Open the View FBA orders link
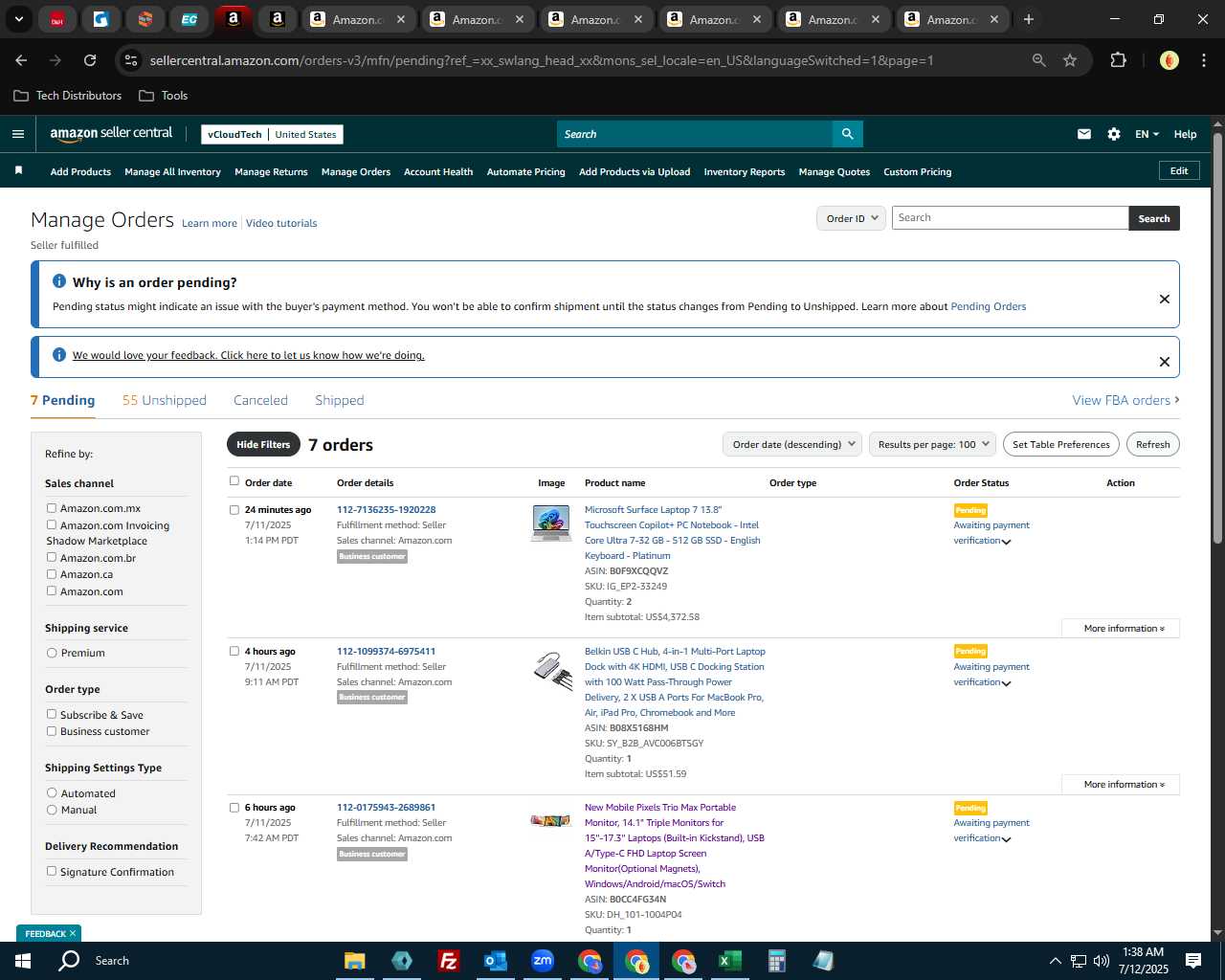The height and width of the screenshot is (980, 1225). (x=1125, y=400)
